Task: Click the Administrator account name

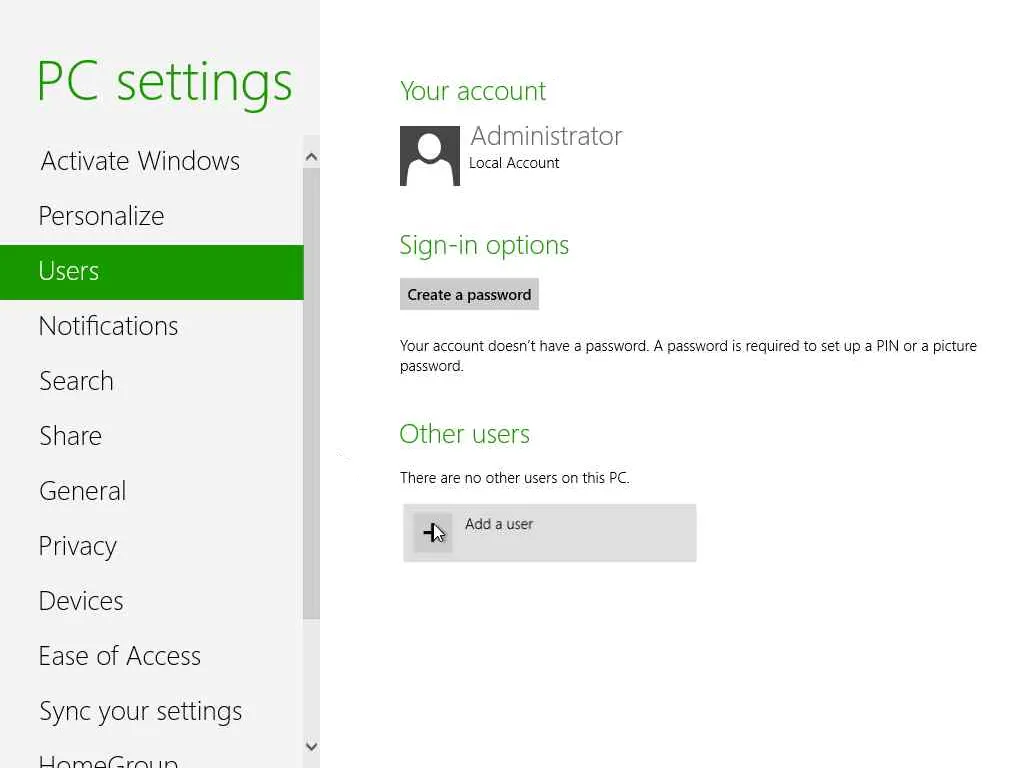Action: (x=546, y=136)
